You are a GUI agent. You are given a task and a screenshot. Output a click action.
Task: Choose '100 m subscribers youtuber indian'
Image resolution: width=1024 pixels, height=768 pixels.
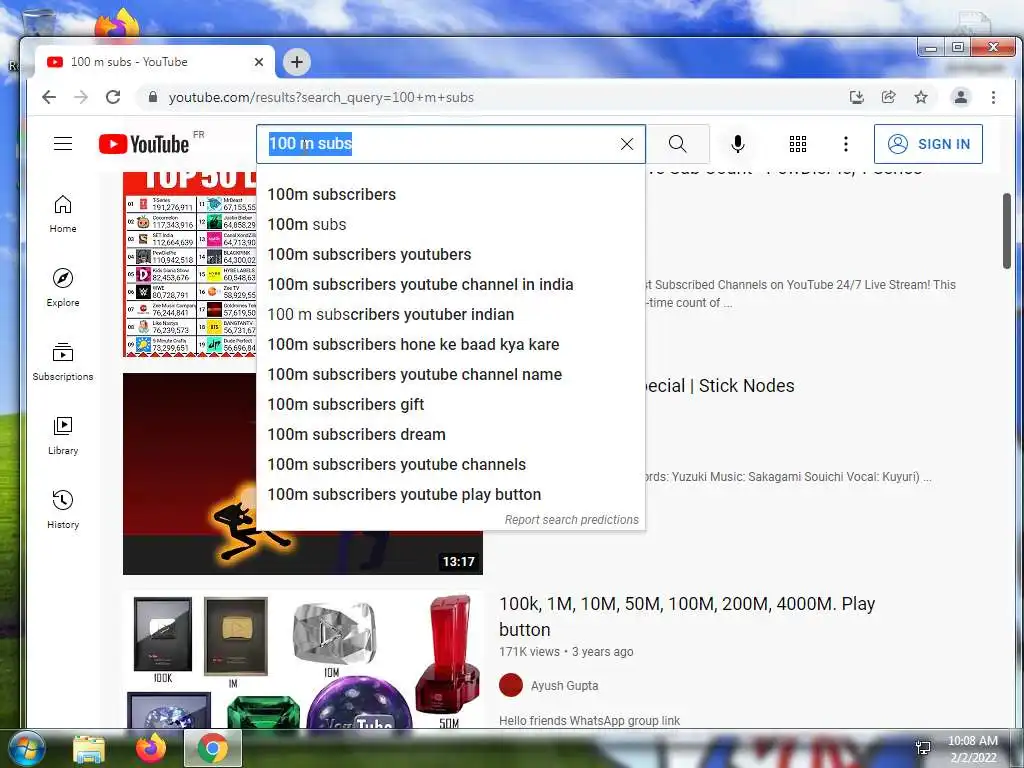click(451, 315)
